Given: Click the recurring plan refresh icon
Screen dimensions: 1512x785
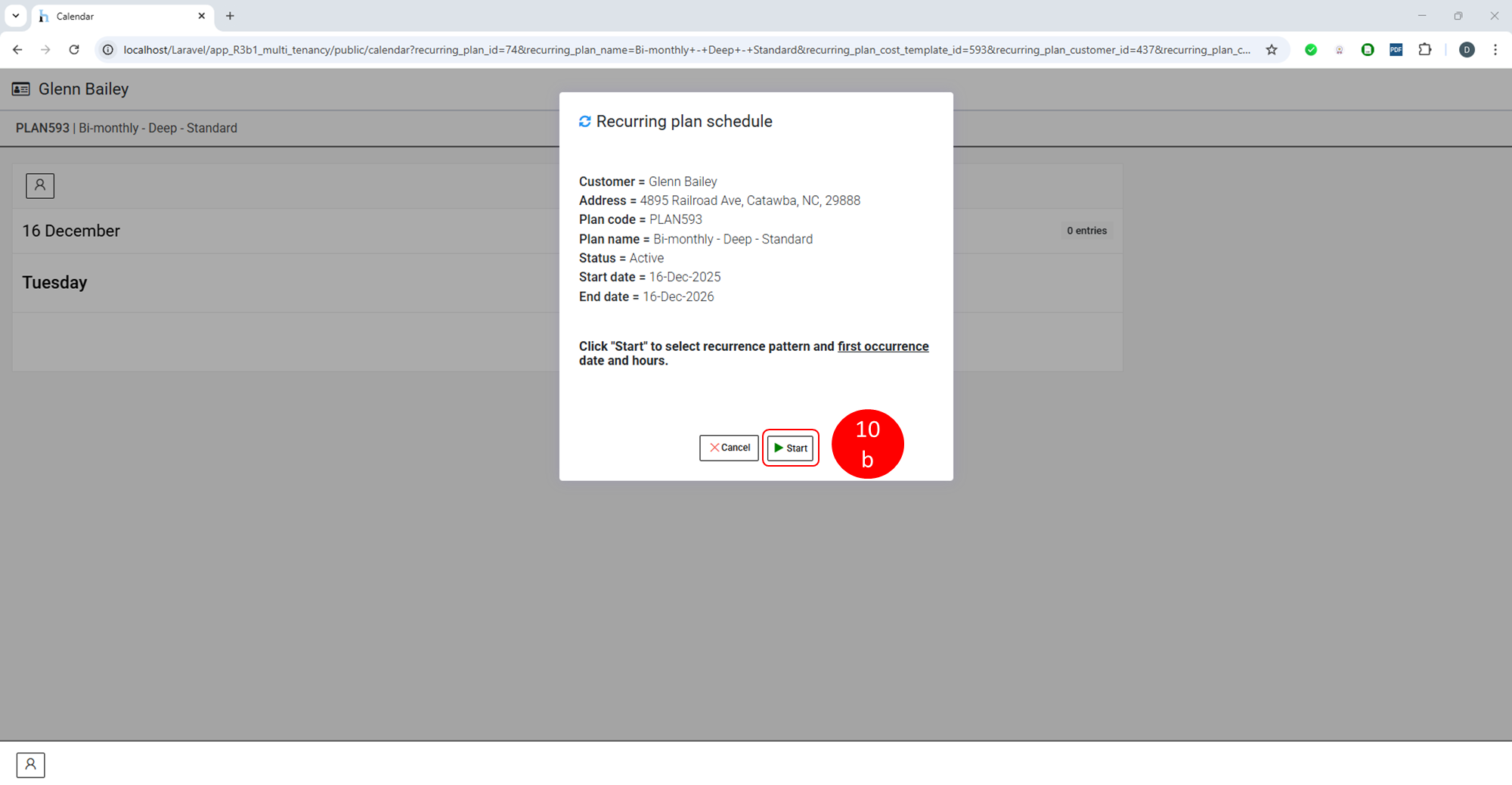Looking at the screenshot, I should 584,122.
